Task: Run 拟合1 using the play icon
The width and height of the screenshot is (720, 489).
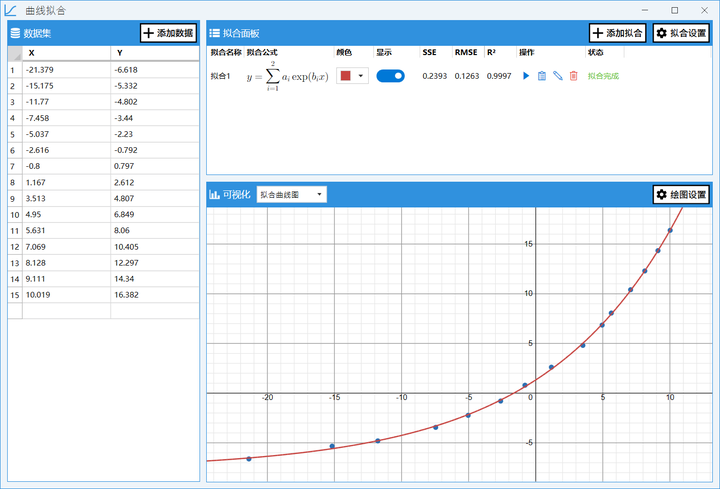Action: [526, 76]
